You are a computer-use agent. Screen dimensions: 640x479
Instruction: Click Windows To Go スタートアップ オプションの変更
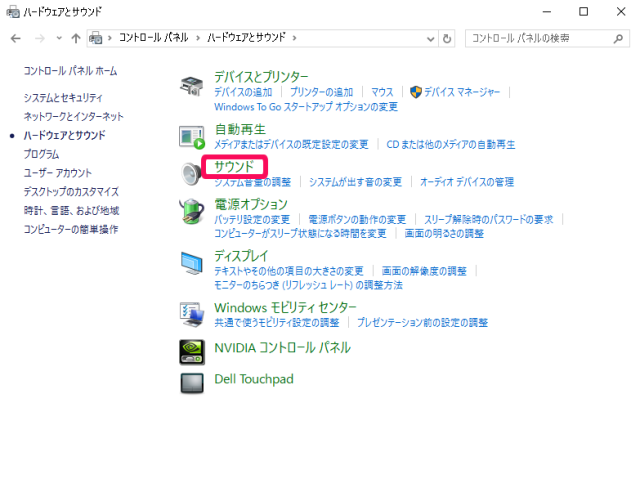306,107
